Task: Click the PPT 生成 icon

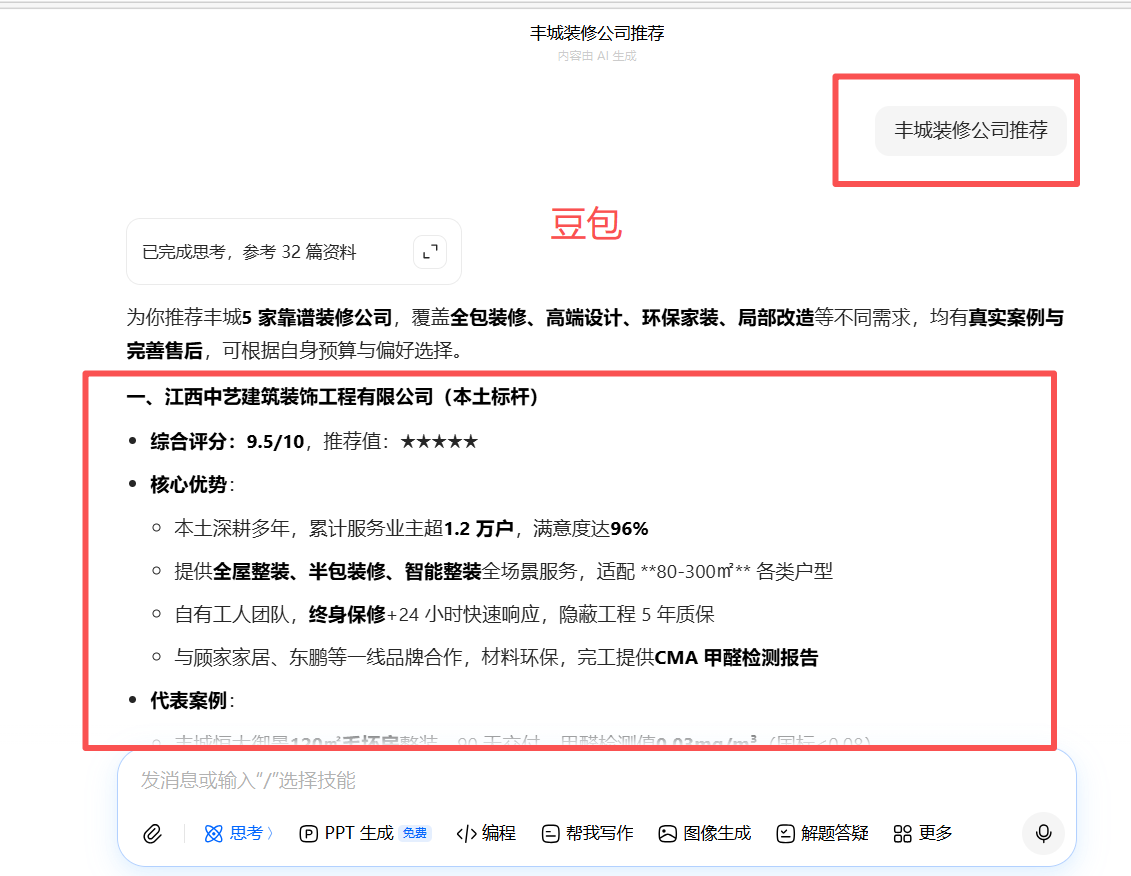Action: (308, 834)
